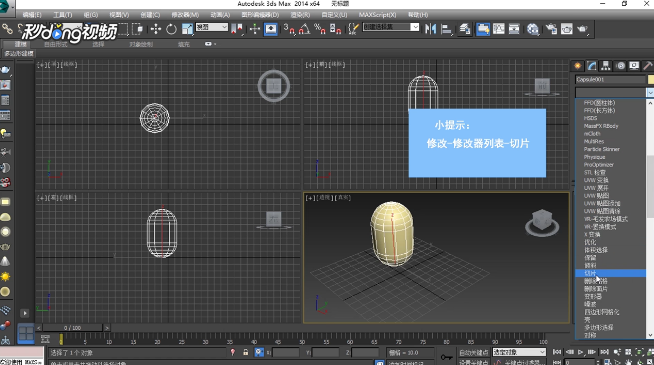The height and width of the screenshot is (365, 654).
Task: Switch to the Hierarchy command panel tab
Action: click(x=606, y=65)
